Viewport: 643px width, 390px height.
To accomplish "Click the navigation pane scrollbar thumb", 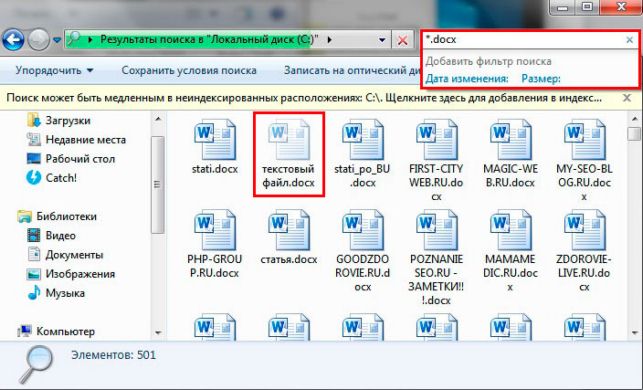I will point(157,185).
